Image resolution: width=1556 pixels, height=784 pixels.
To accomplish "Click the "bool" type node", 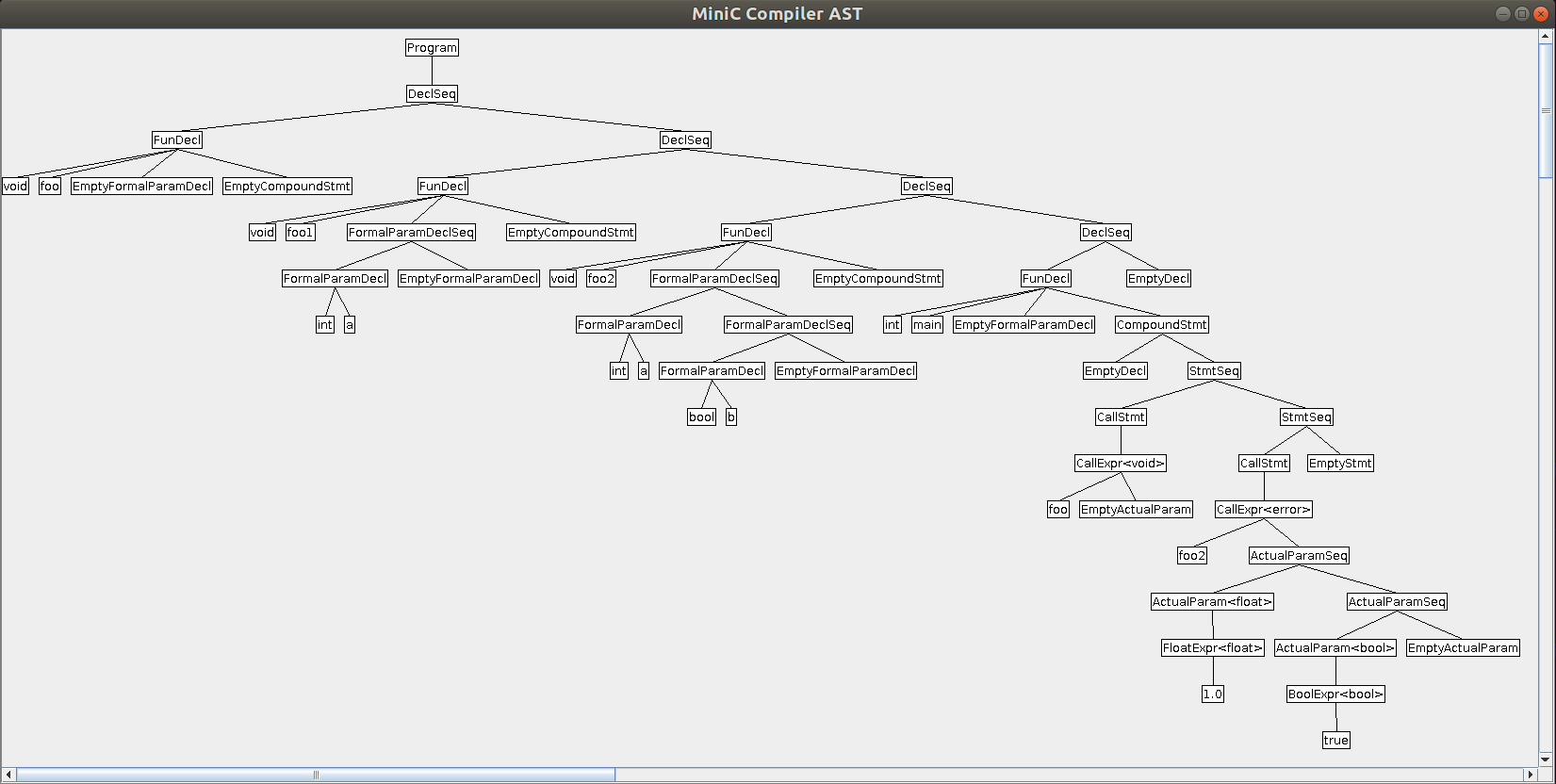I will 701,417.
